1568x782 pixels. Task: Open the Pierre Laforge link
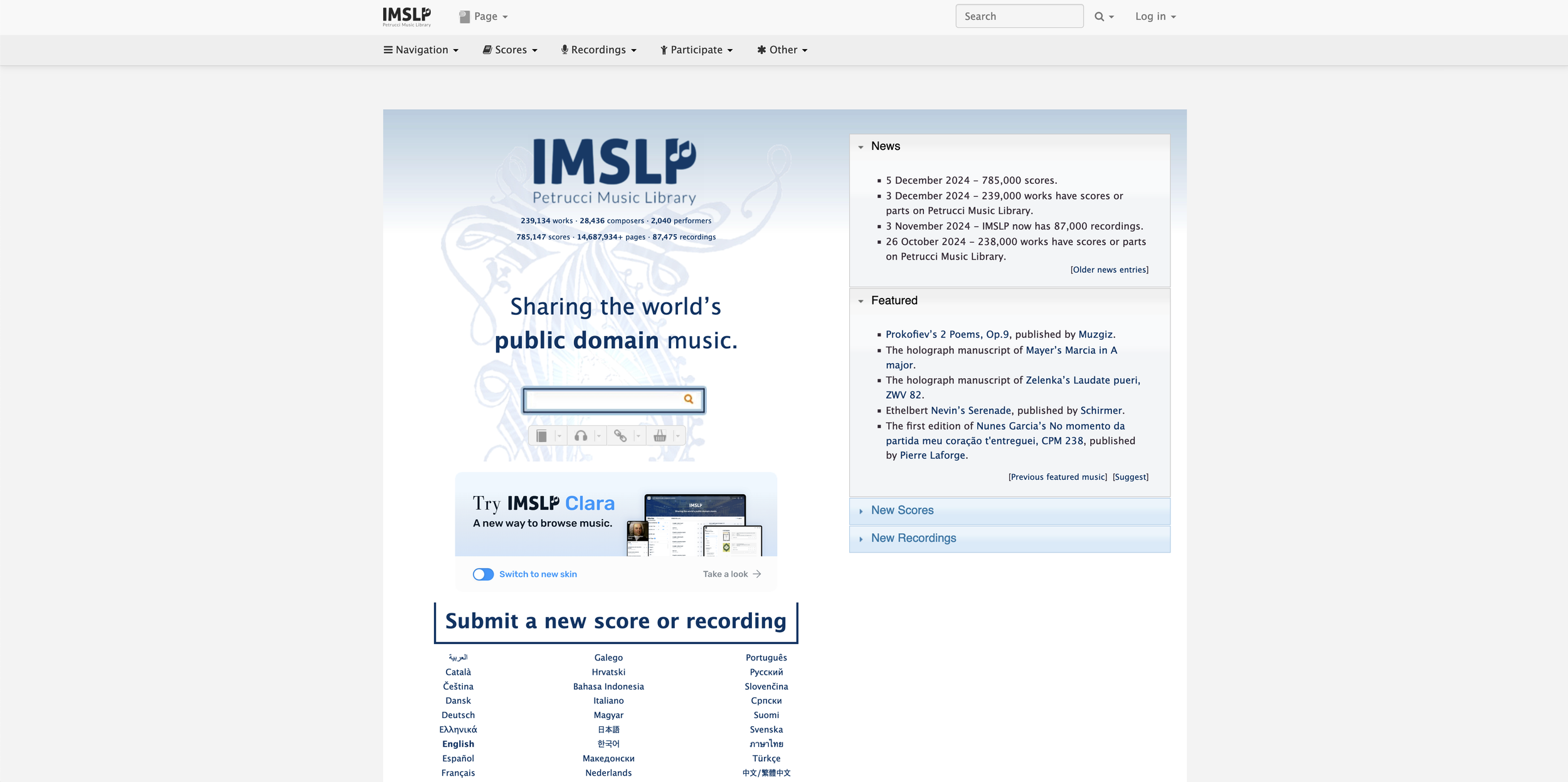click(933, 455)
